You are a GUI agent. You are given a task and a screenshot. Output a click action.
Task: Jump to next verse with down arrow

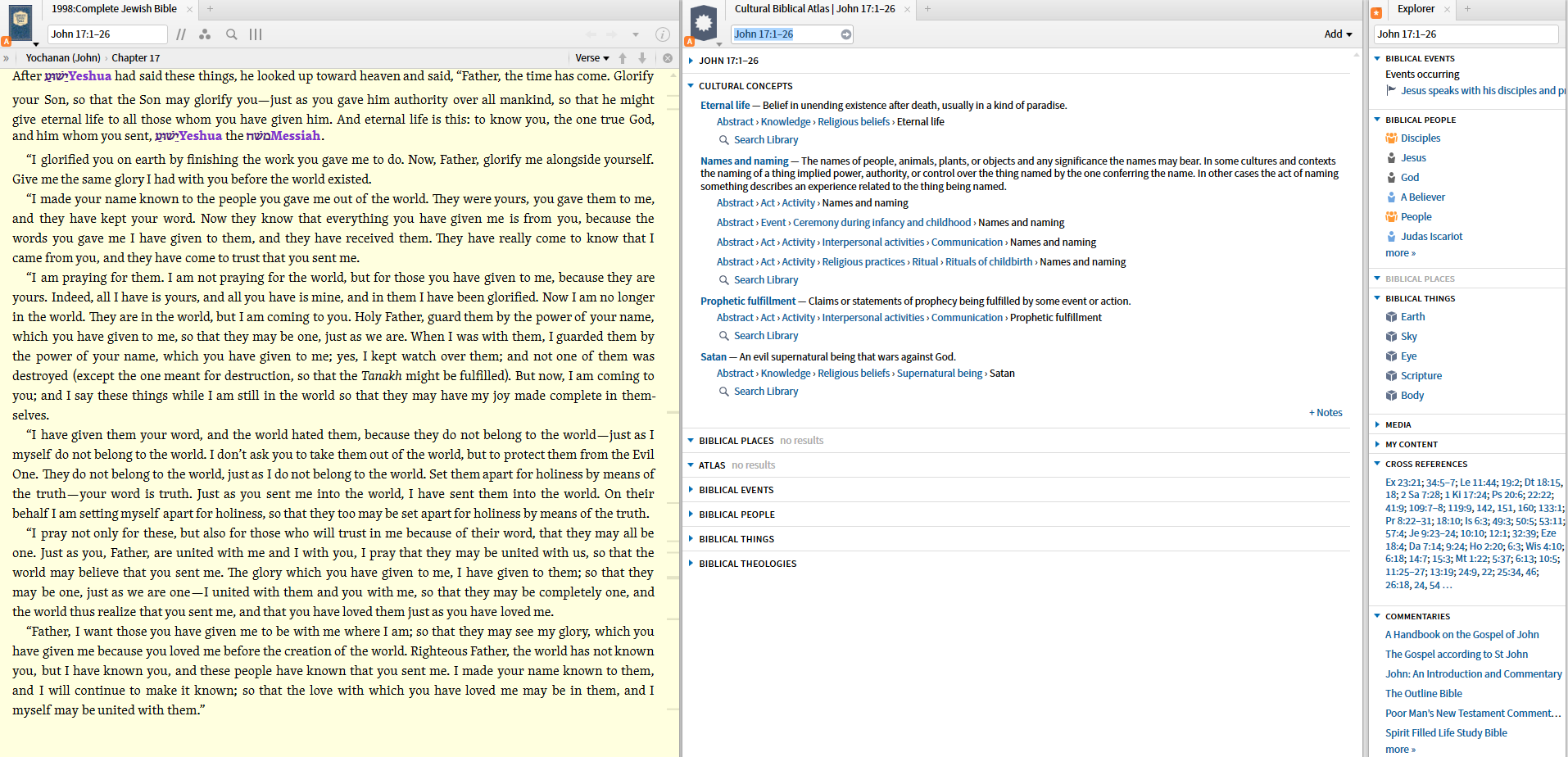642,58
